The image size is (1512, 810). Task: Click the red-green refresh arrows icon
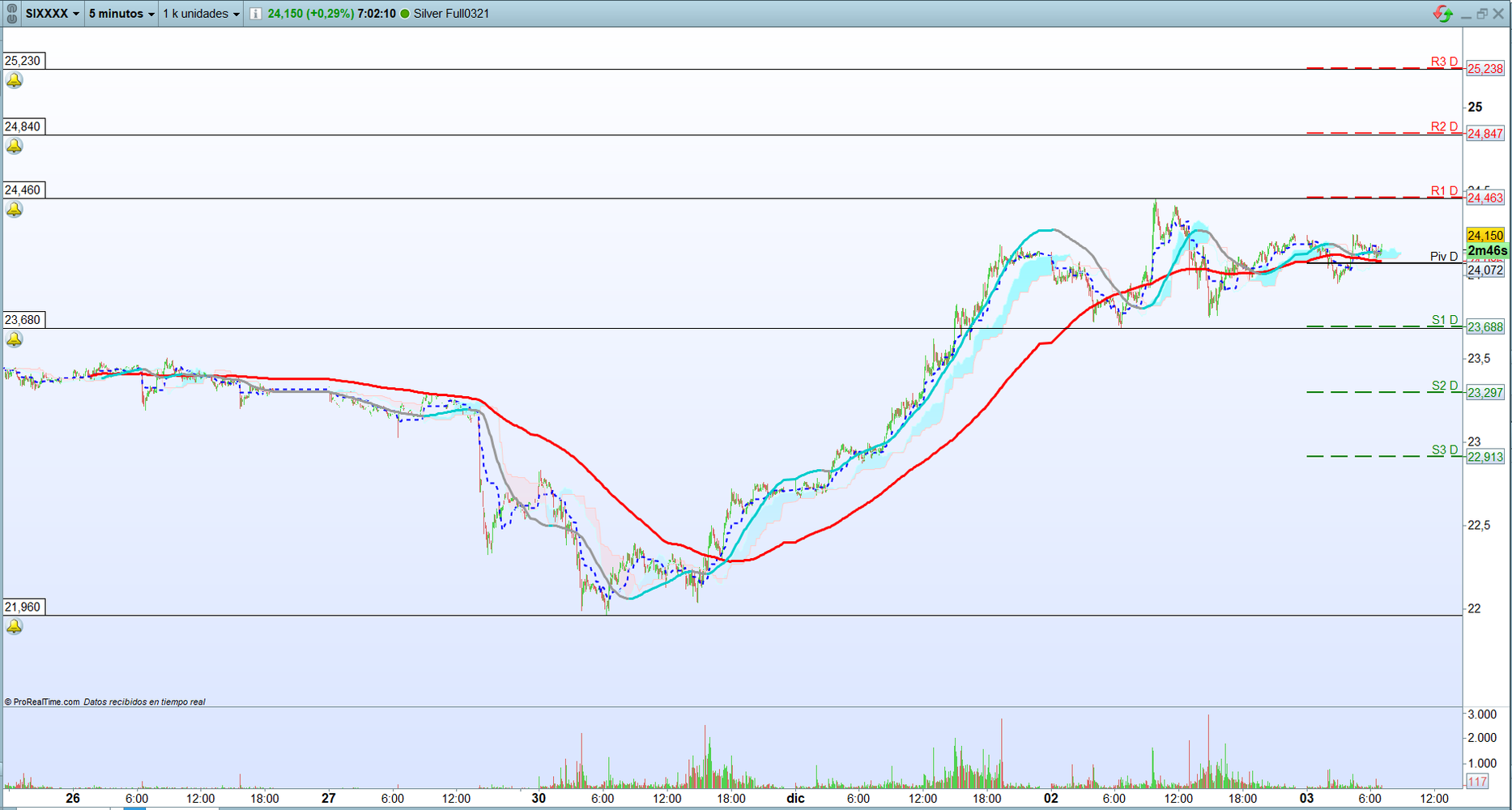coord(1443,14)
